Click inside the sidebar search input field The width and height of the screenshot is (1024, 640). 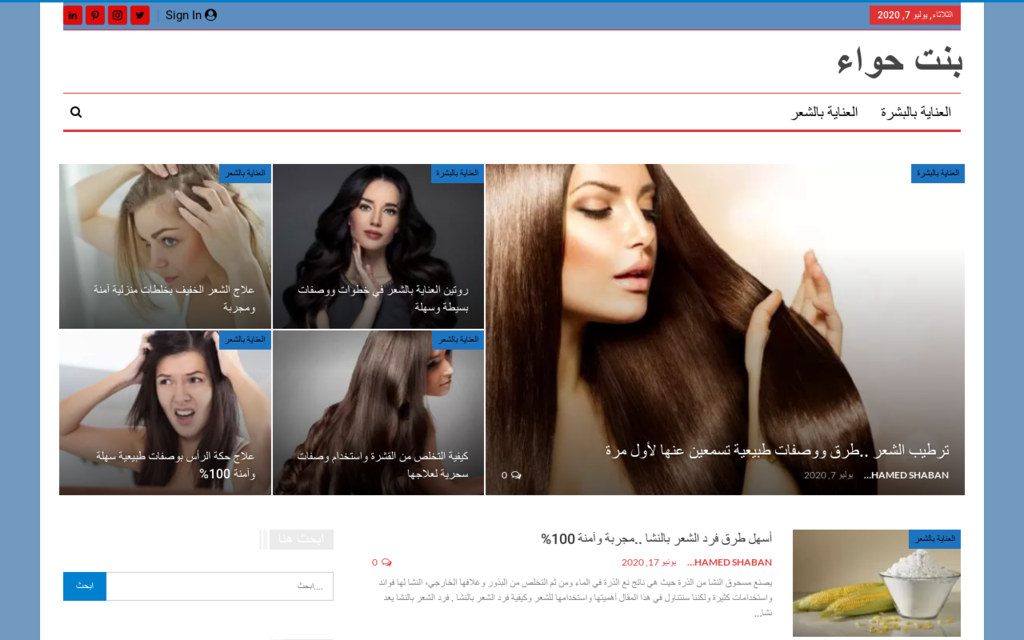click(x=220, y=586)
